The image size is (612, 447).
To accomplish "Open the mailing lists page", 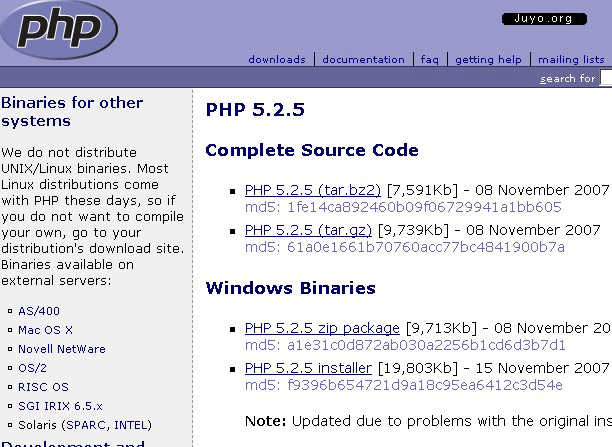I will coord(572,60).
